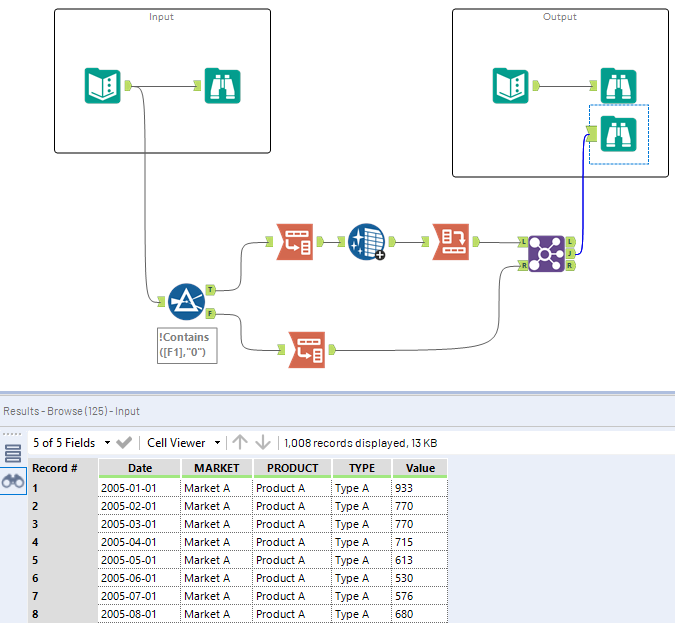Screen dimensions: 675x623
Task: Select the Value cell showing 715
Action: (420, 542)
